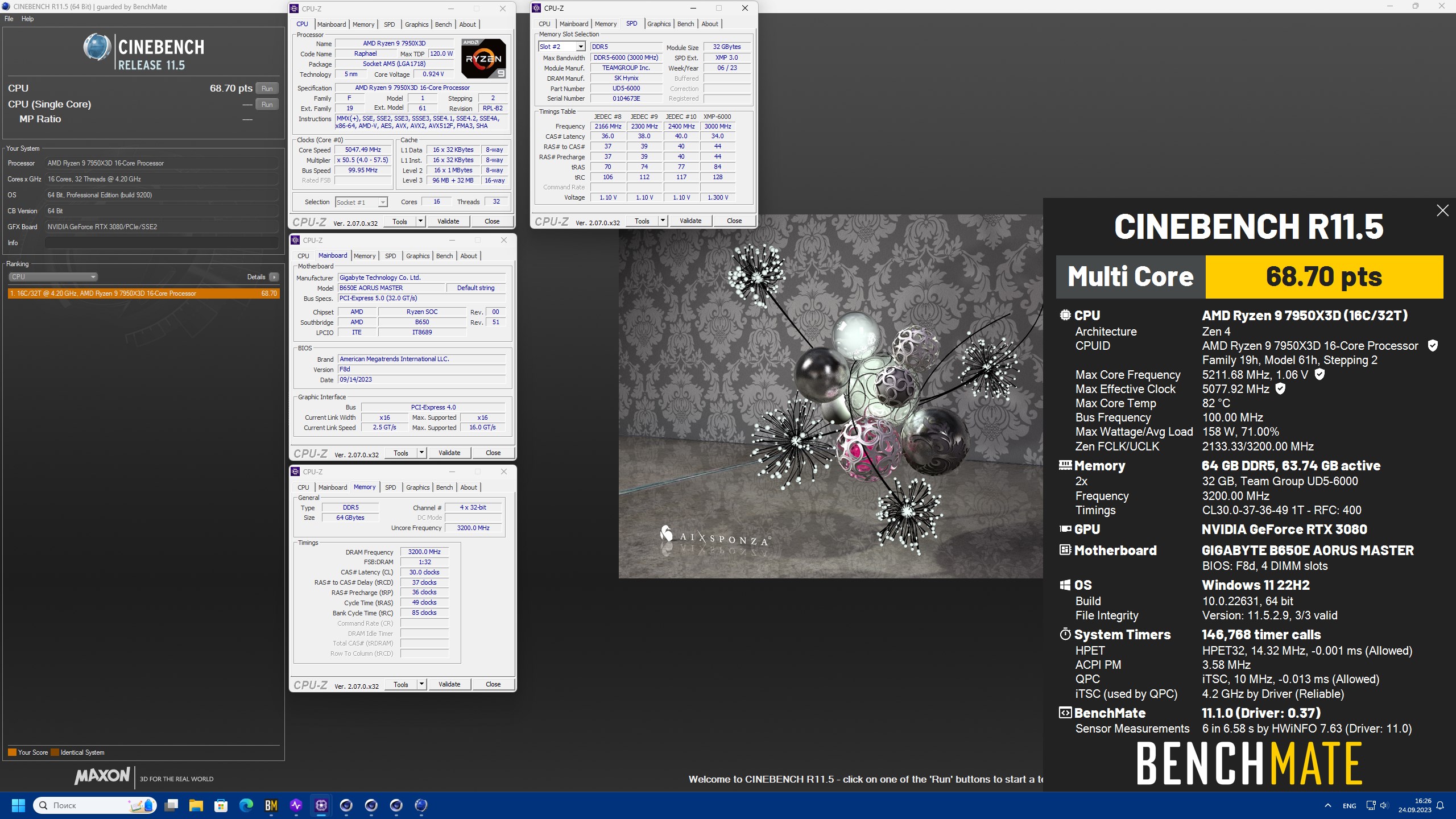This screenshot has width=1456, height=819.
Task: Click the title icon of the CPU-Z SPD window
Action: [x=536, y=8]
